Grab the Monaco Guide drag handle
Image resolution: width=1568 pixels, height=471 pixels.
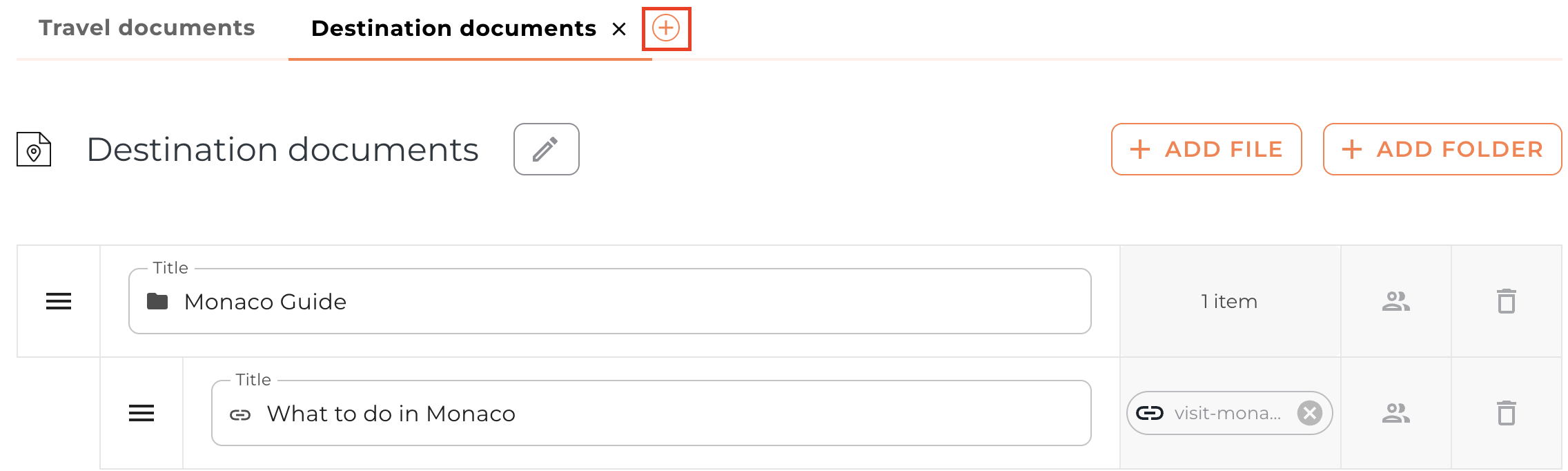pos(59,301)
